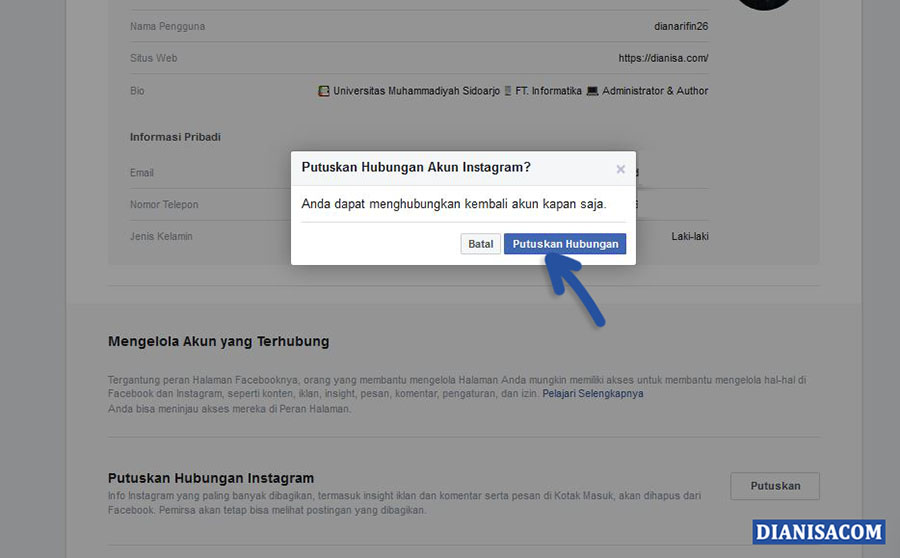Image resolution: width=900 pixels, height=558 pixels.
Task: Click the Bio label
Action: tap(137, 91)
